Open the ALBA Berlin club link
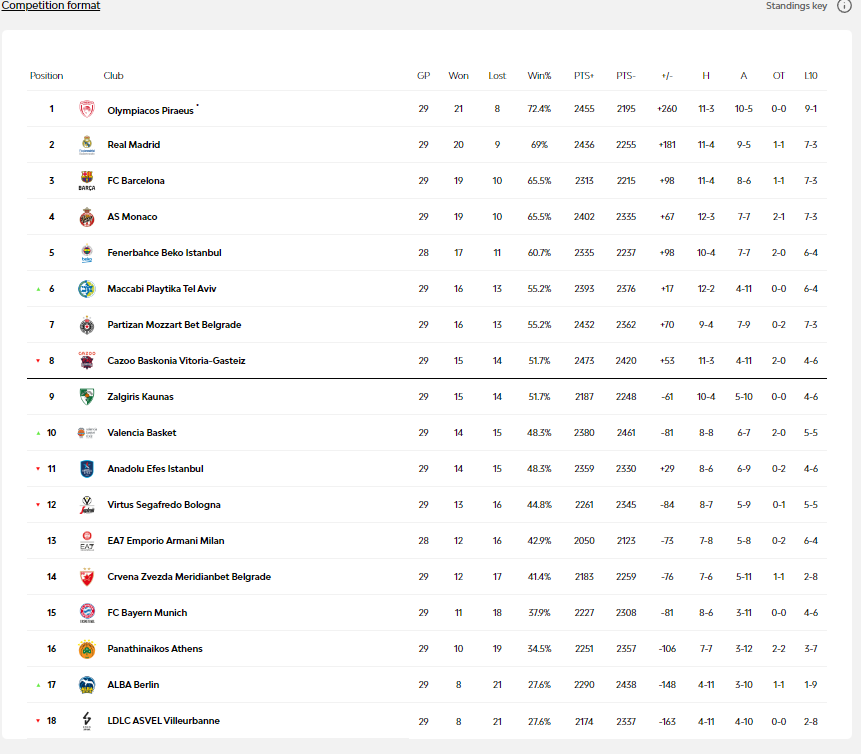This screenshot has width=861, height=754. tap(133, 685)
